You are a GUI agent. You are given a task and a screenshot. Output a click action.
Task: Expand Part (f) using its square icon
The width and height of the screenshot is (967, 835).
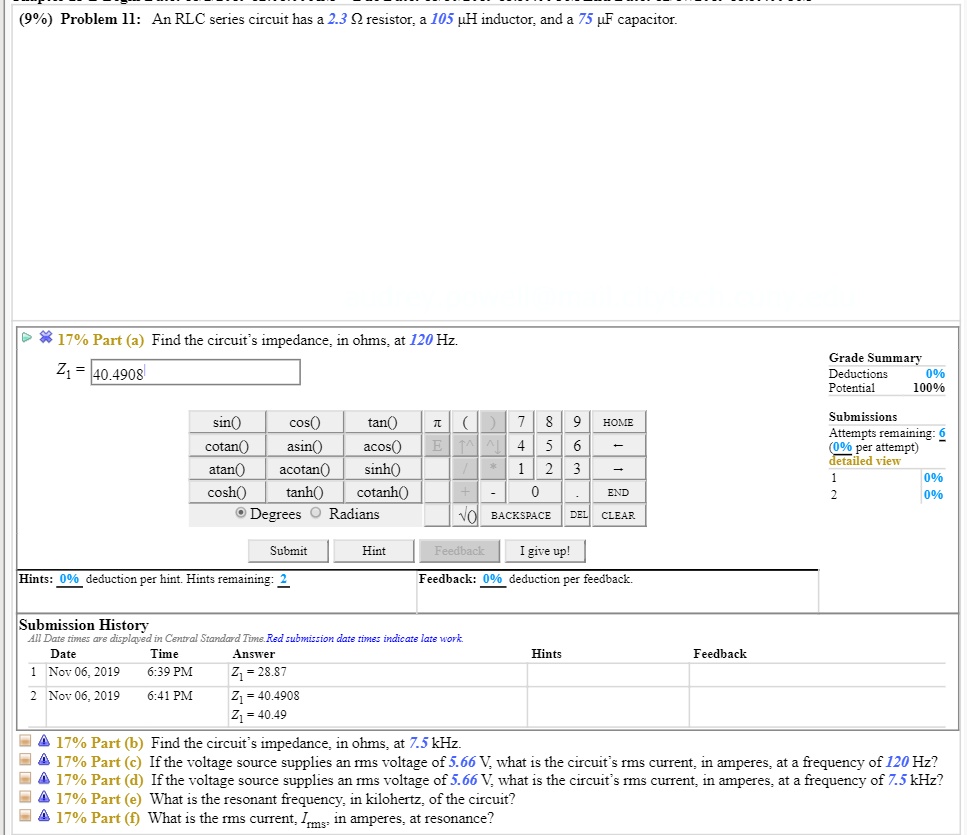28,818
